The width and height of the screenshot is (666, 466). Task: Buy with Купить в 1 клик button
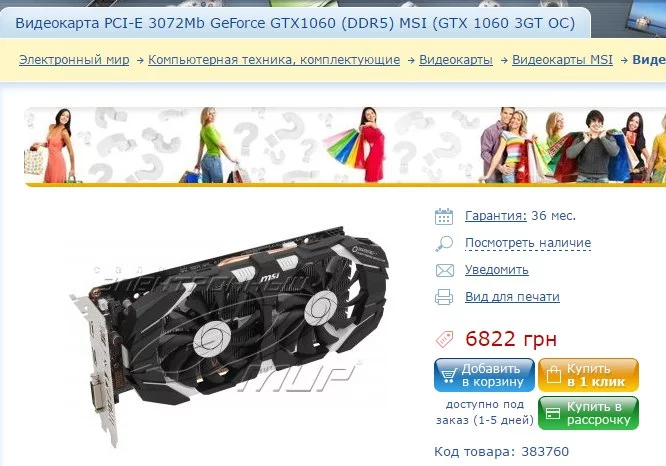pyautogui.click(x=588, y=375)
